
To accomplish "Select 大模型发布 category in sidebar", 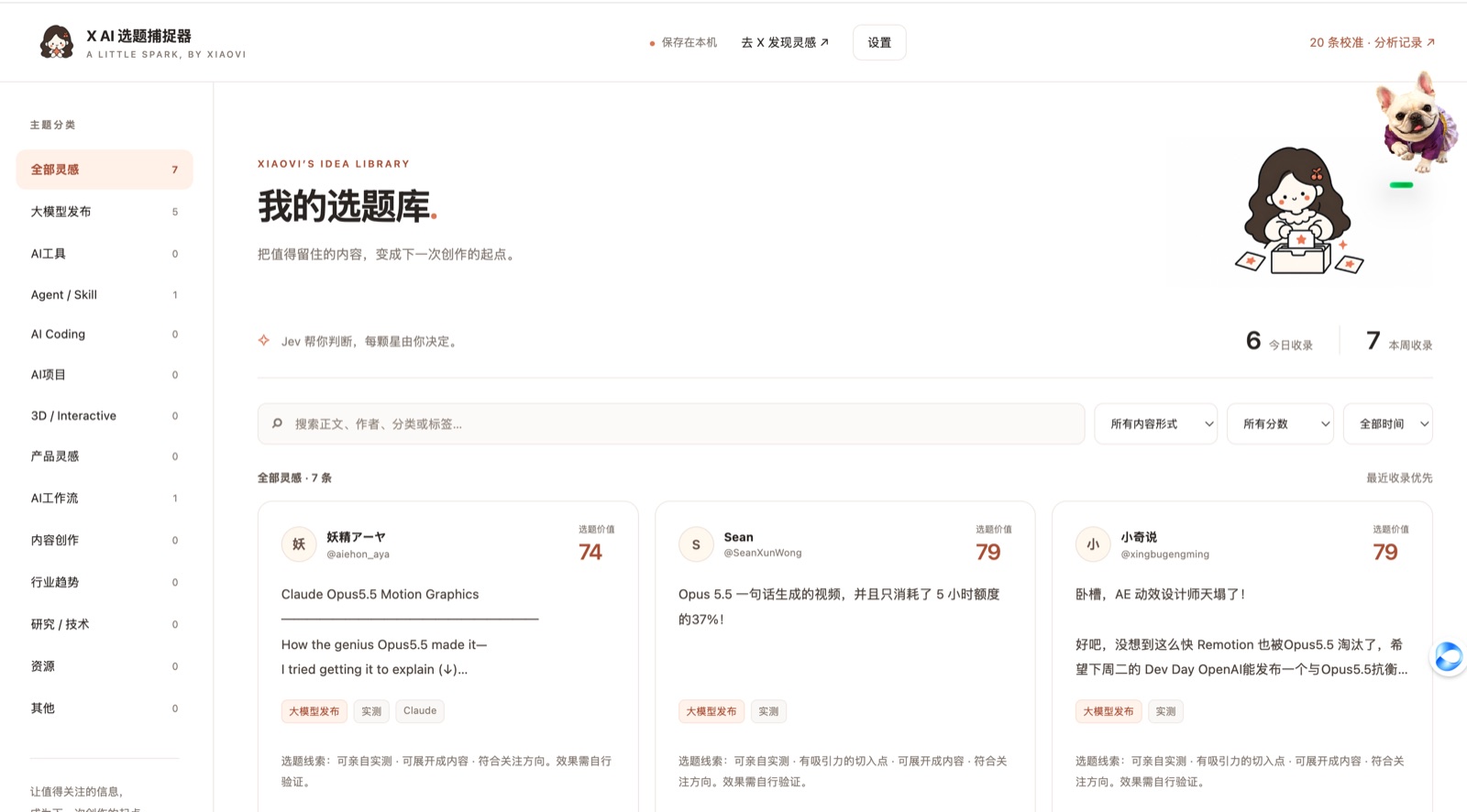I will pos(105,212).
